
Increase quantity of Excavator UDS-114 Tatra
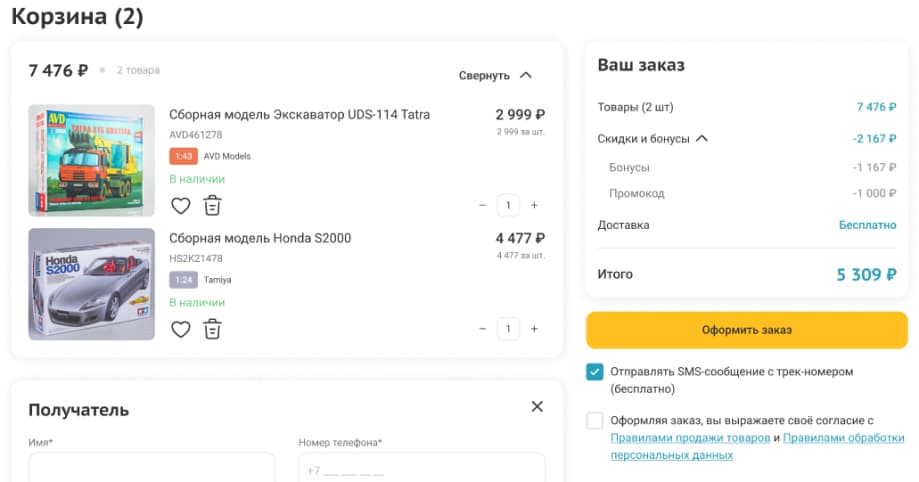534,206
